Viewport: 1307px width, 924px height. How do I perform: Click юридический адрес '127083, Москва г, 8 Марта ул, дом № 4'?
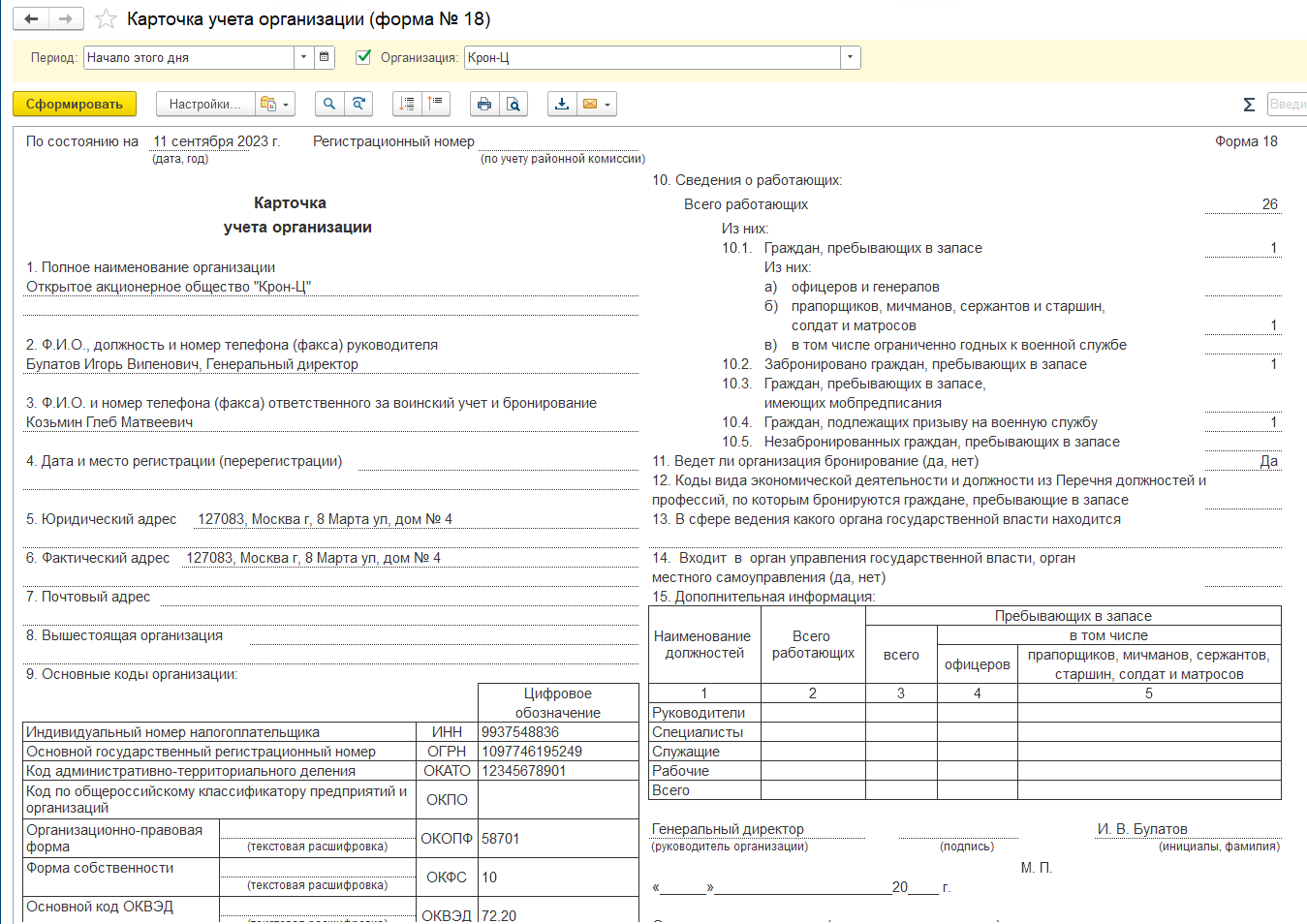pos(326,519)
